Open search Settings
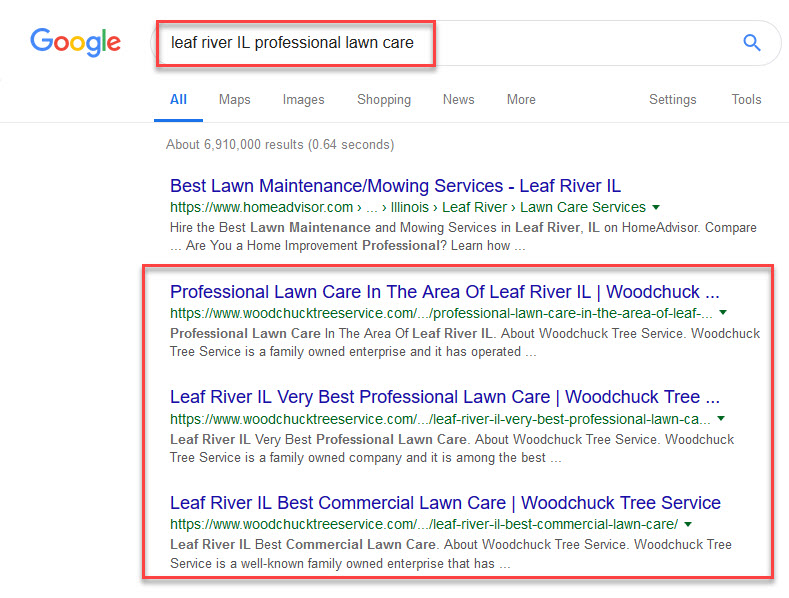 pos(672,100)
